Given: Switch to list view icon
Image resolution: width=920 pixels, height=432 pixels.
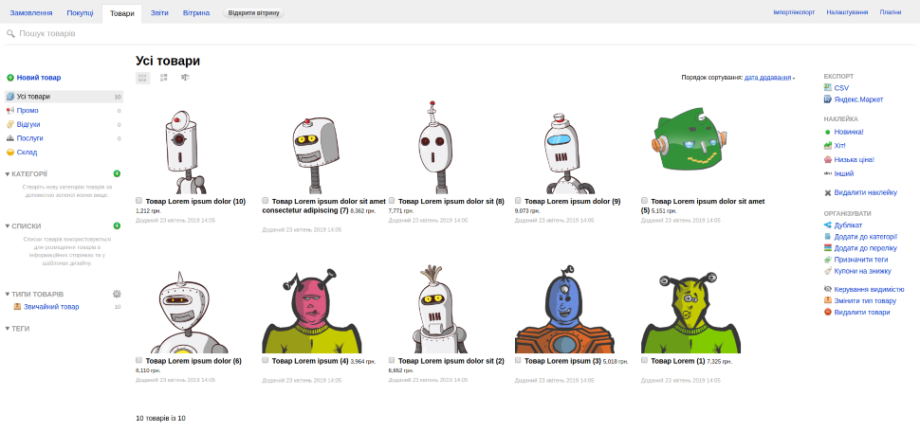Looking at the screenshot, I should [x=164, y=77].
